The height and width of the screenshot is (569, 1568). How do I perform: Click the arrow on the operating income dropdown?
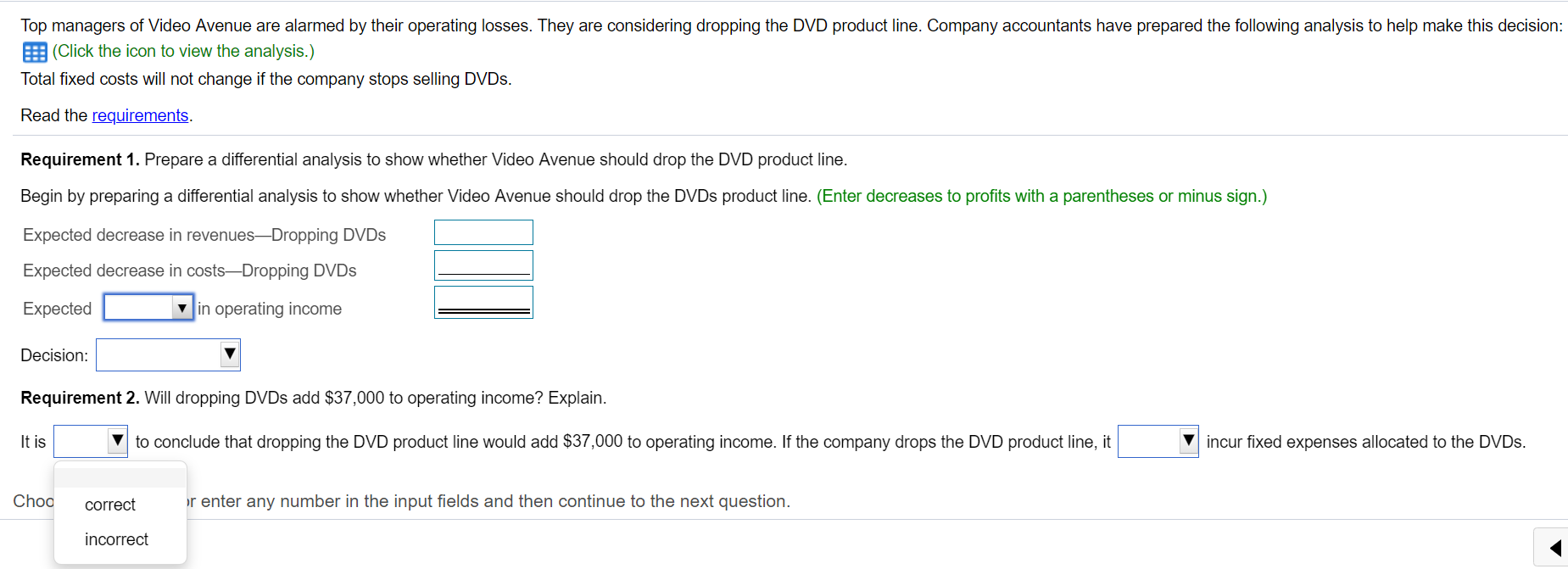(182, 307)
